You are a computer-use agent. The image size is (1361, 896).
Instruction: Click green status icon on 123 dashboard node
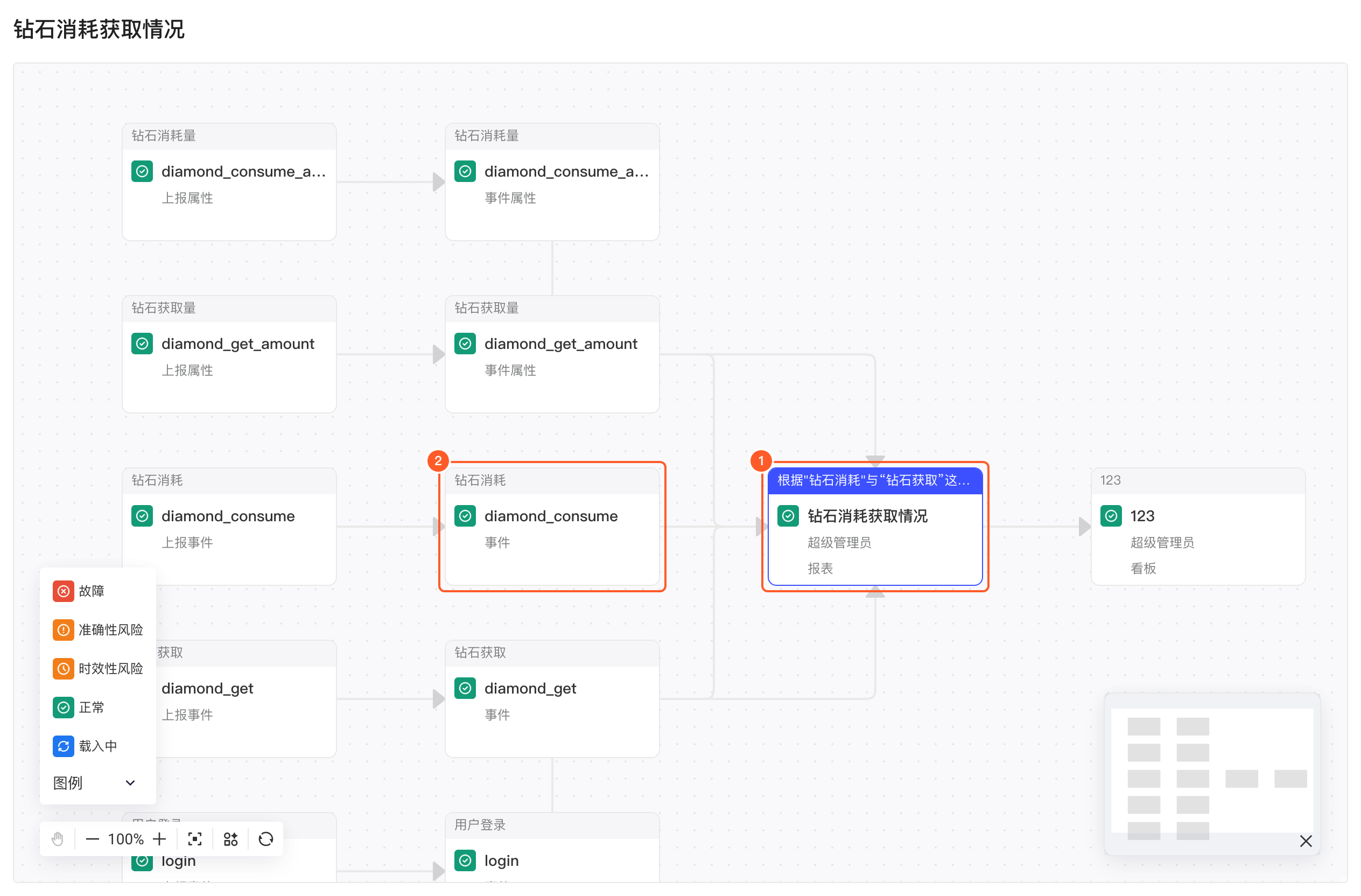1111,516
